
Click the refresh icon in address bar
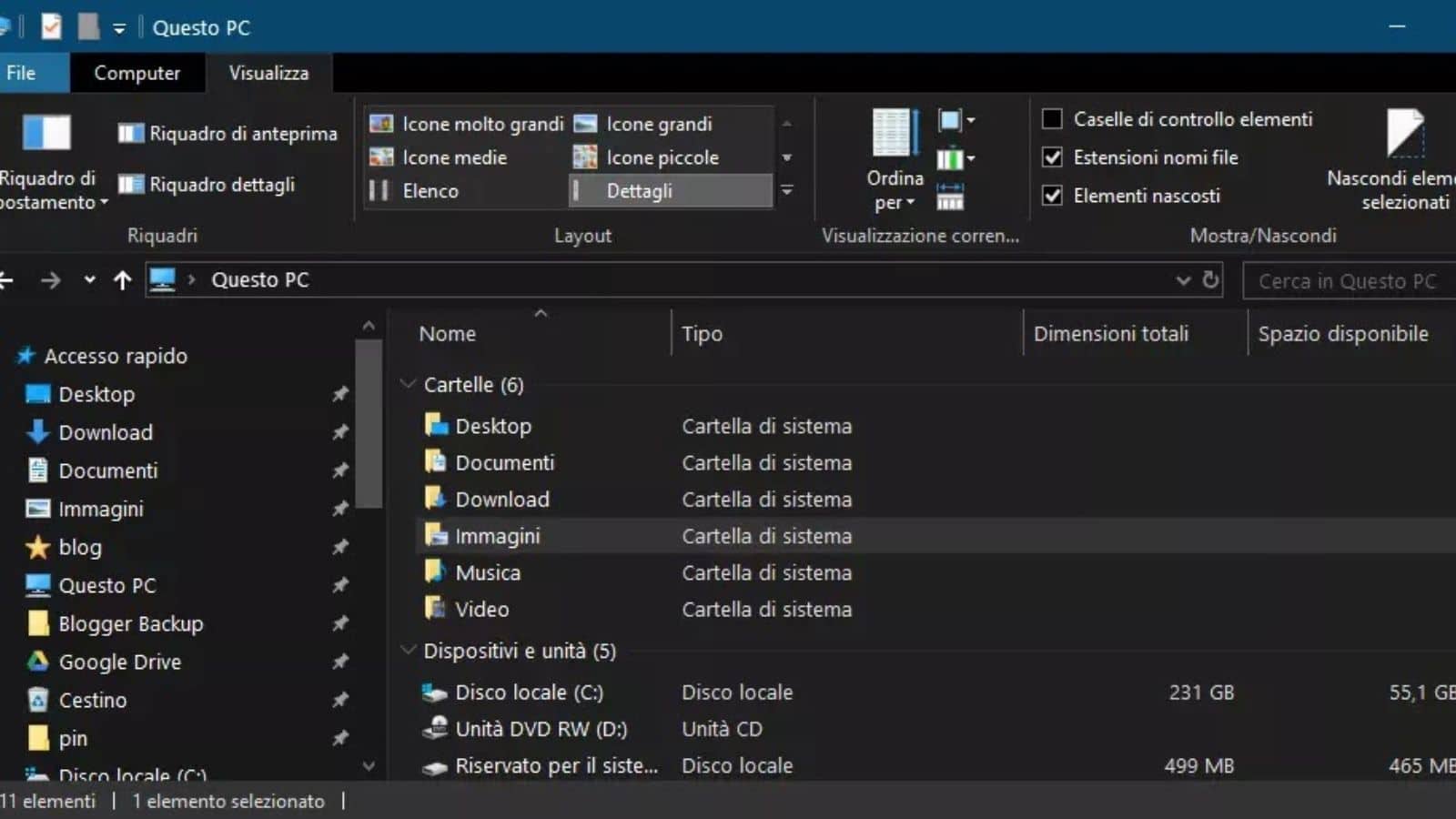(x=1210, y=280)
